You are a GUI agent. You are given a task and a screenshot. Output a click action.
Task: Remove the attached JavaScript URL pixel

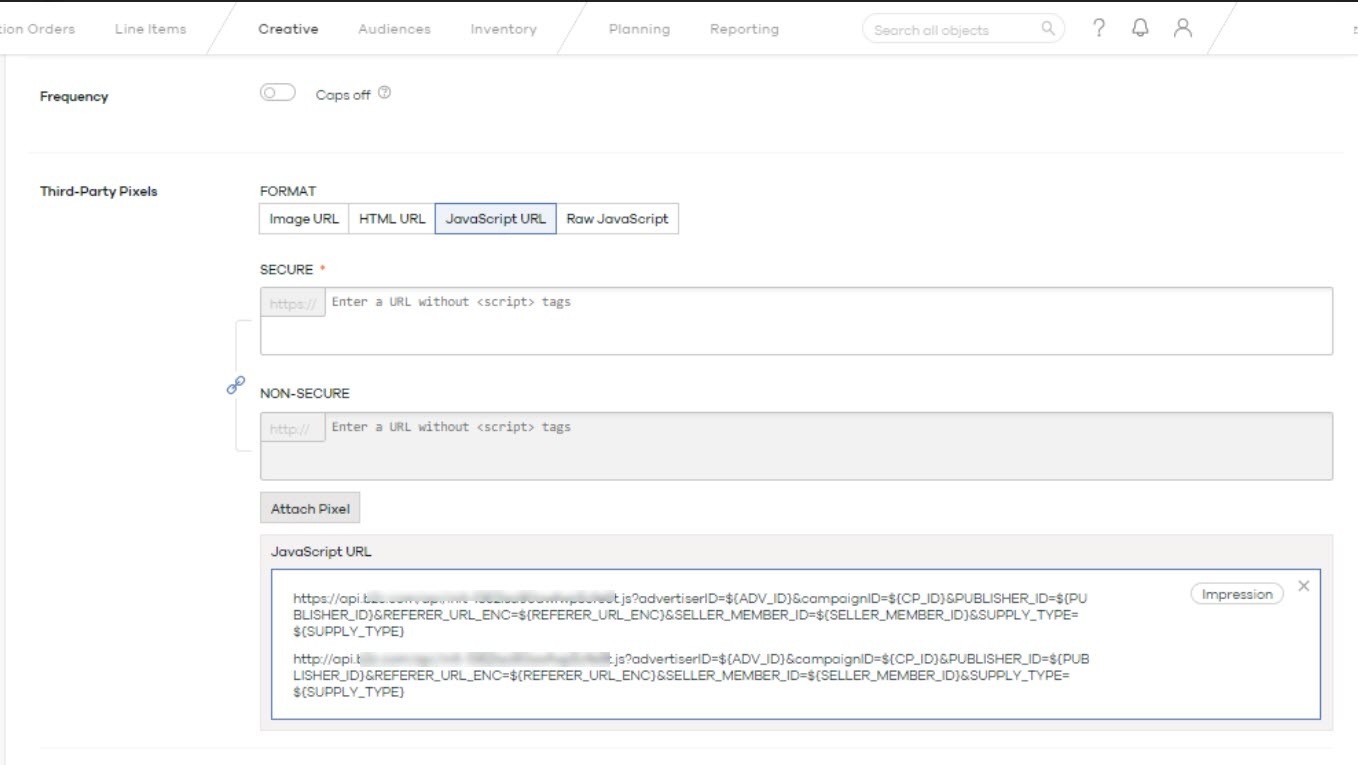tap(1303, 586)
